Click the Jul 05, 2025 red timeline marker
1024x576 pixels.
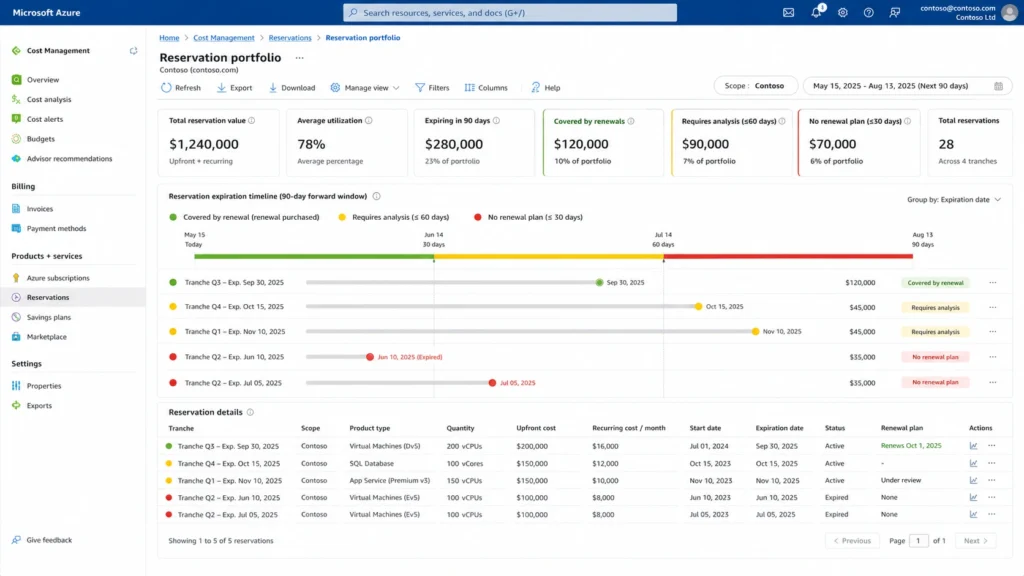coord(492,383)
